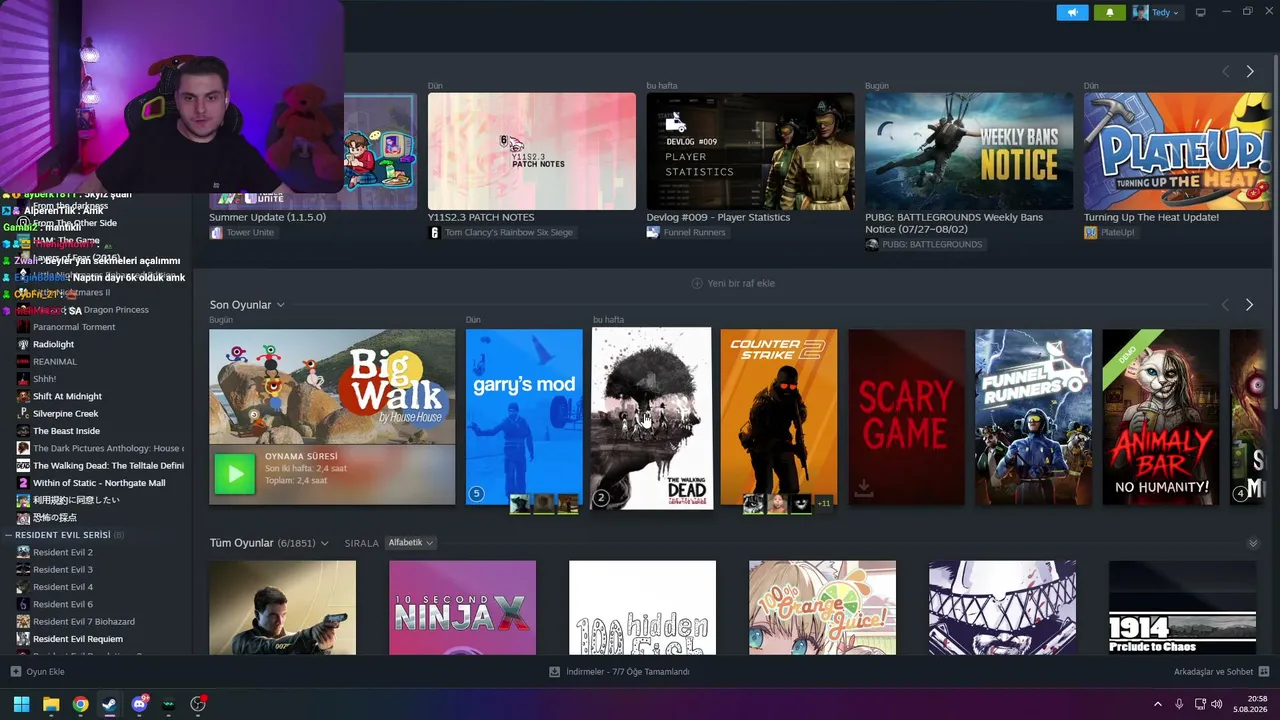Image resolution: width=1280 pixels, height=720 pixels.
Task: Open the Windows Start menu
Action: pos(21,704)
